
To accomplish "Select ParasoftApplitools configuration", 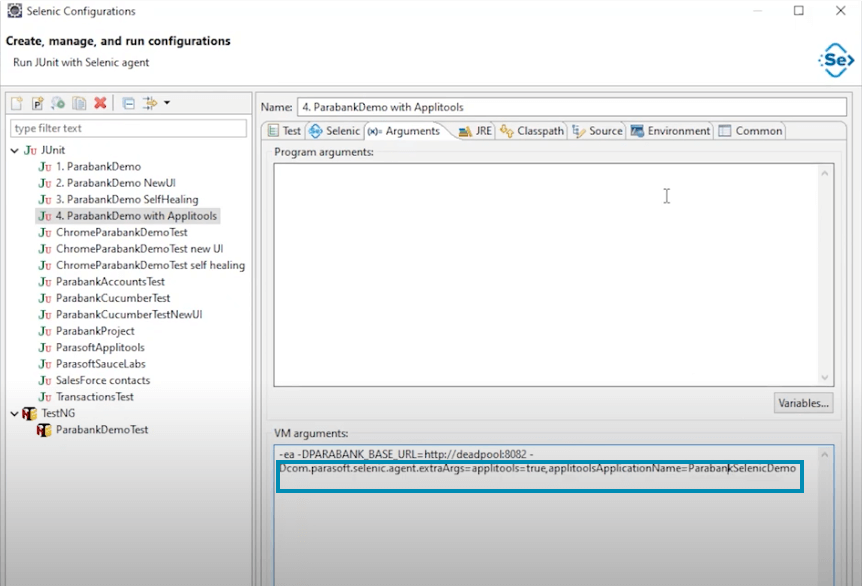I will [x=100, y=348].
